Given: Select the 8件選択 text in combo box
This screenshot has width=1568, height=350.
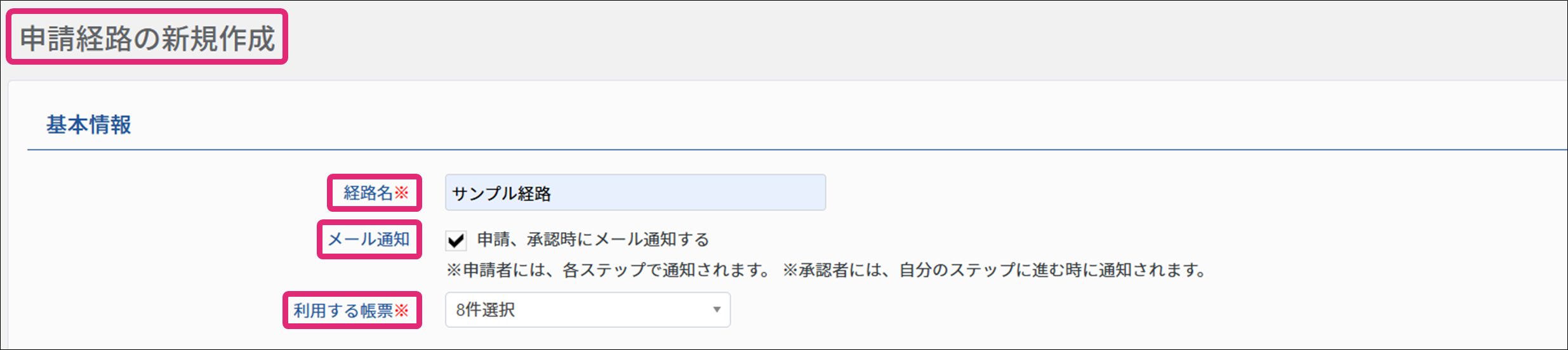Looking at the screenshot, I should (x=485, y=309).
